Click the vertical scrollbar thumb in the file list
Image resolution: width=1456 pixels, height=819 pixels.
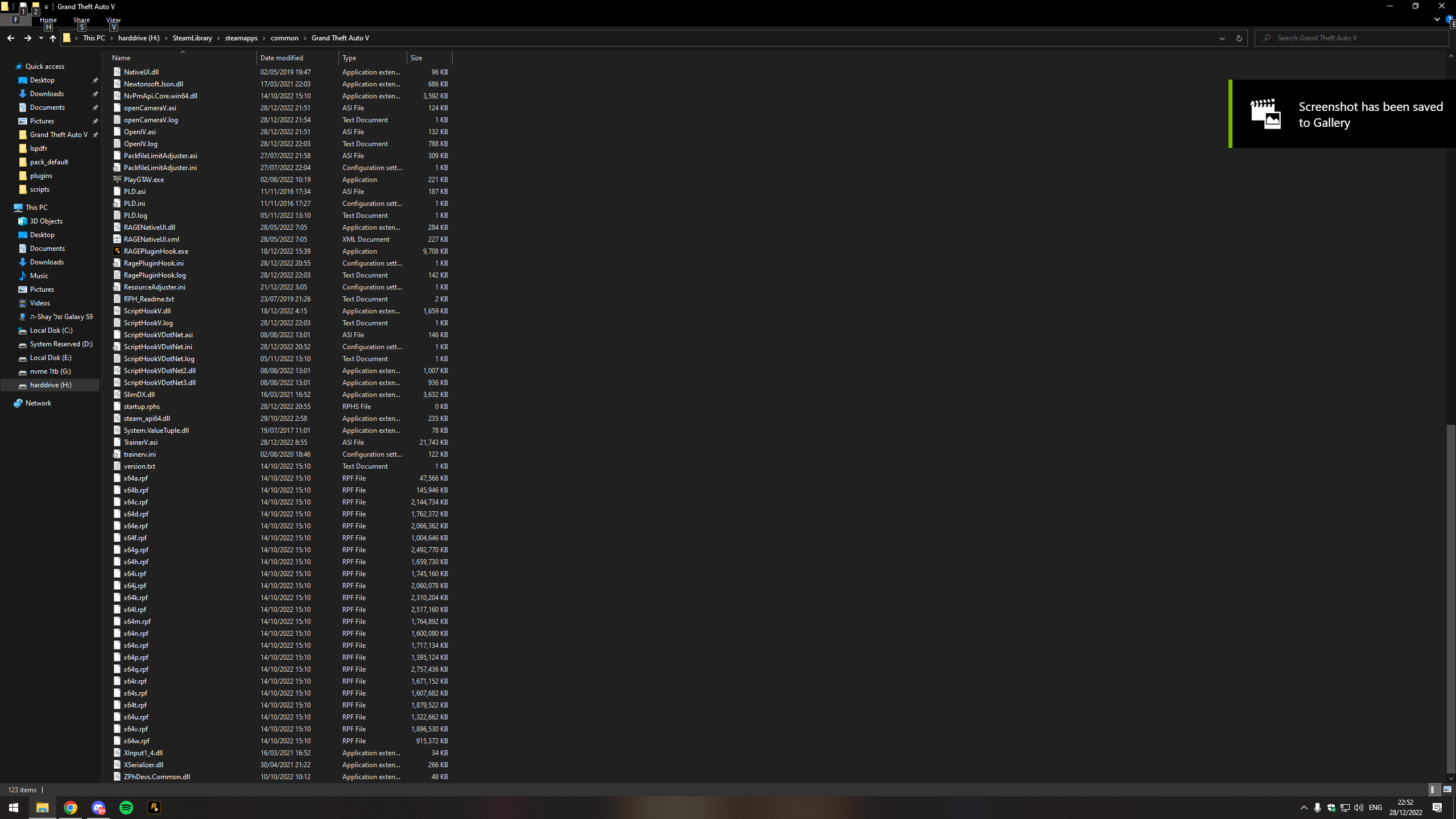coord(1450,597)
